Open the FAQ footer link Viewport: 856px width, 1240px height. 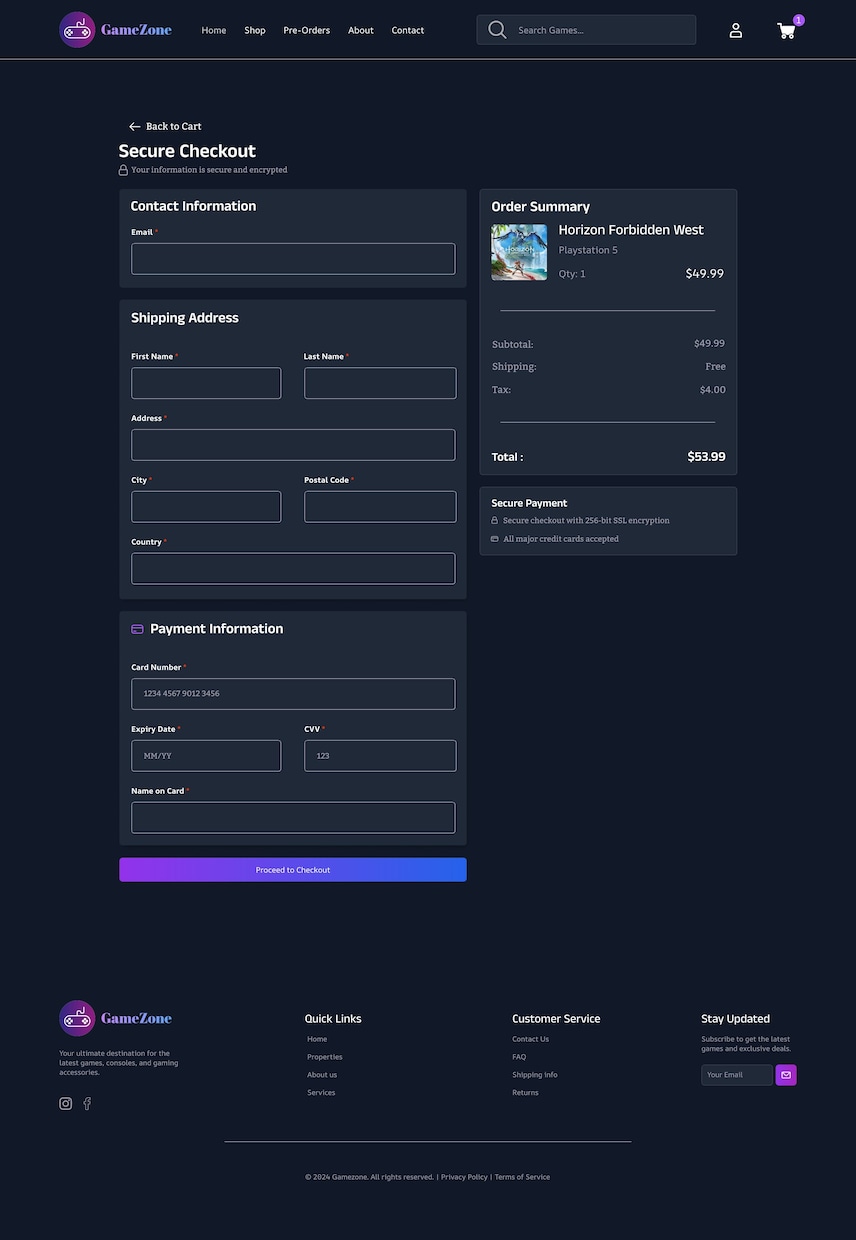click(x=519, y=1057)
